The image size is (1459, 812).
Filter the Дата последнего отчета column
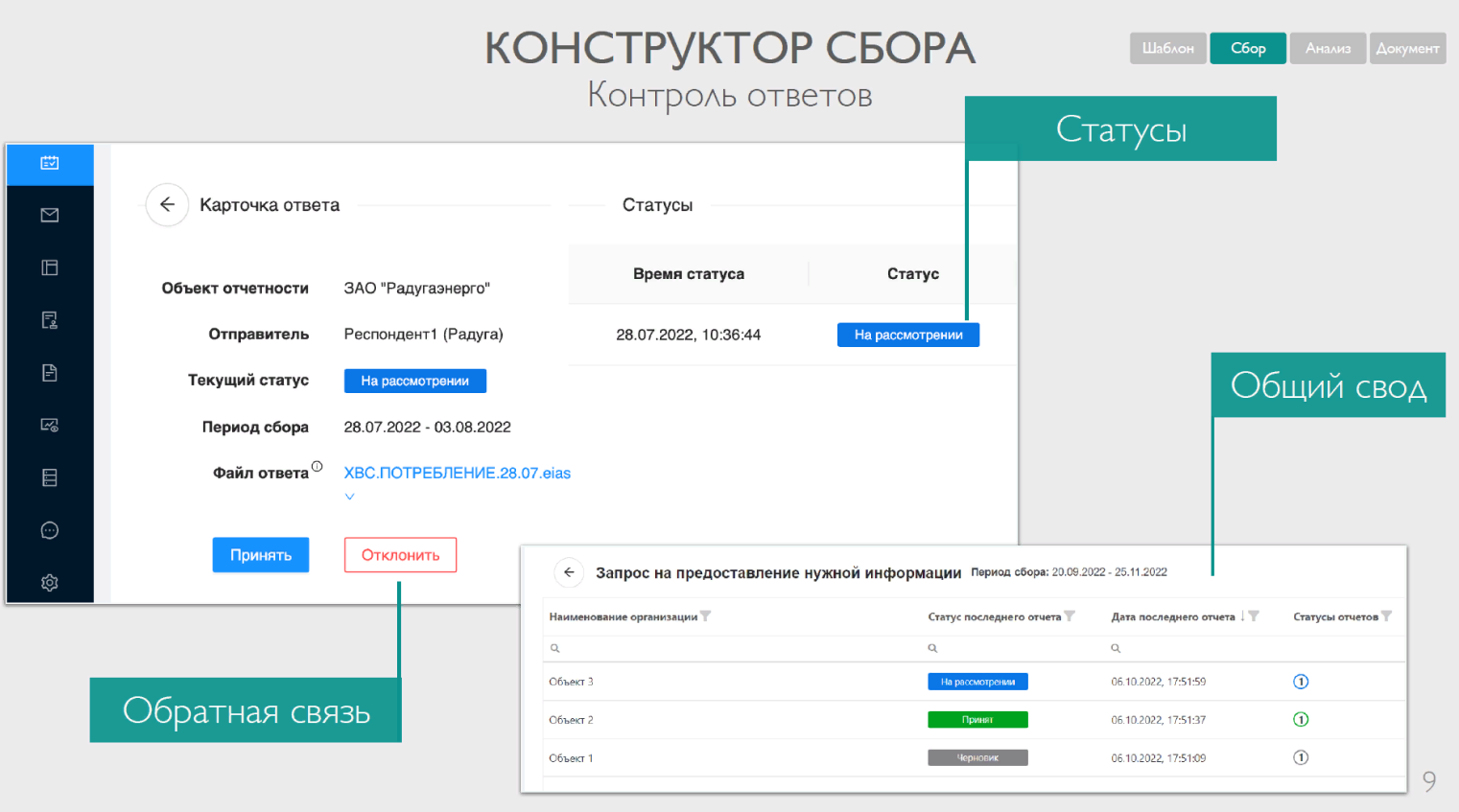coord(1254,616)
